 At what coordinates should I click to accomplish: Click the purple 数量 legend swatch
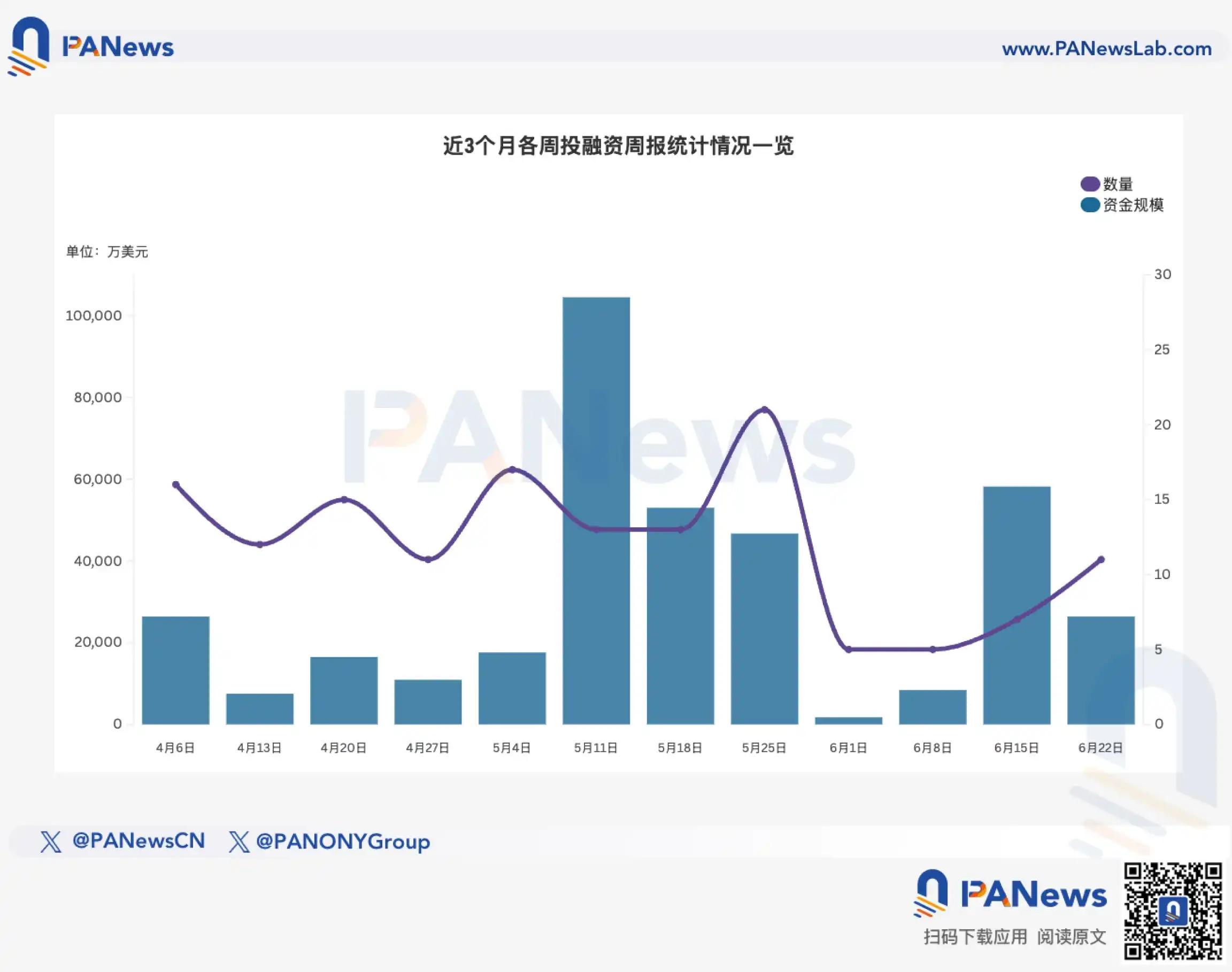click(x=1090, y=184)
